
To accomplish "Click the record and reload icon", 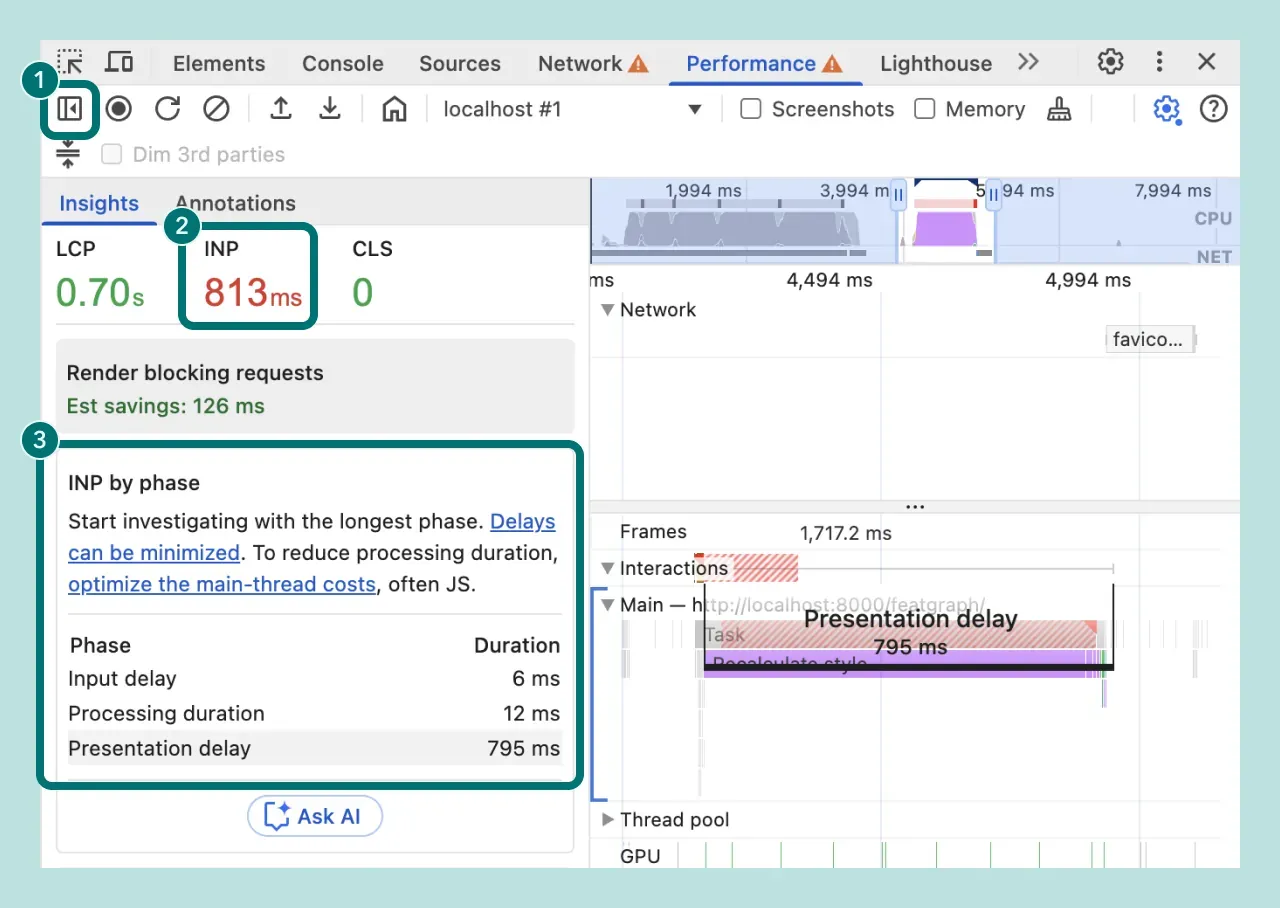I will pos(168,109).
